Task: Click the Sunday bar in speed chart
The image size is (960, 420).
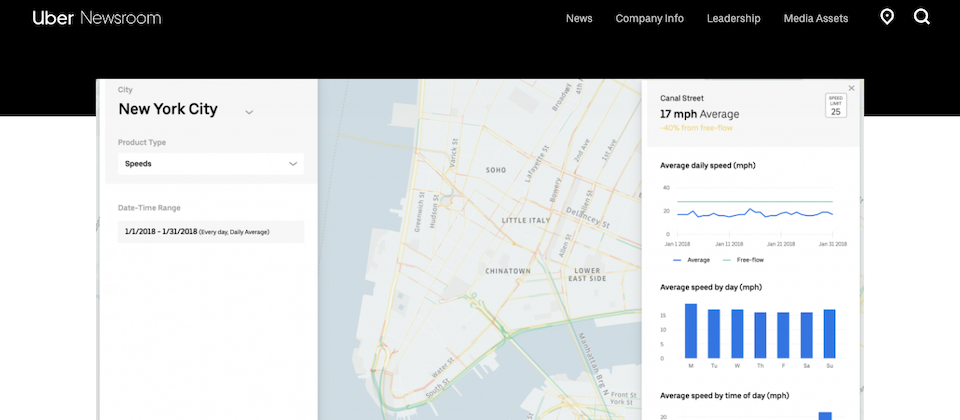Action: tap(830, 334)
